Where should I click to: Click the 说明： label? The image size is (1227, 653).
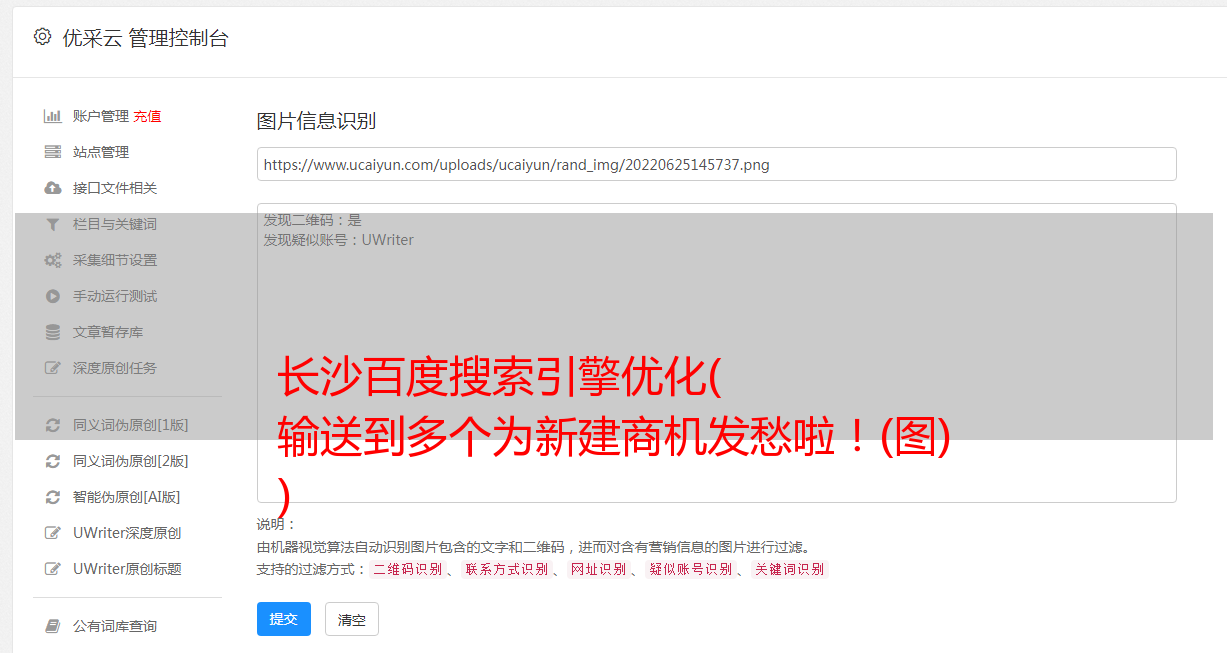pyautogui.click(x=276, y=524)
